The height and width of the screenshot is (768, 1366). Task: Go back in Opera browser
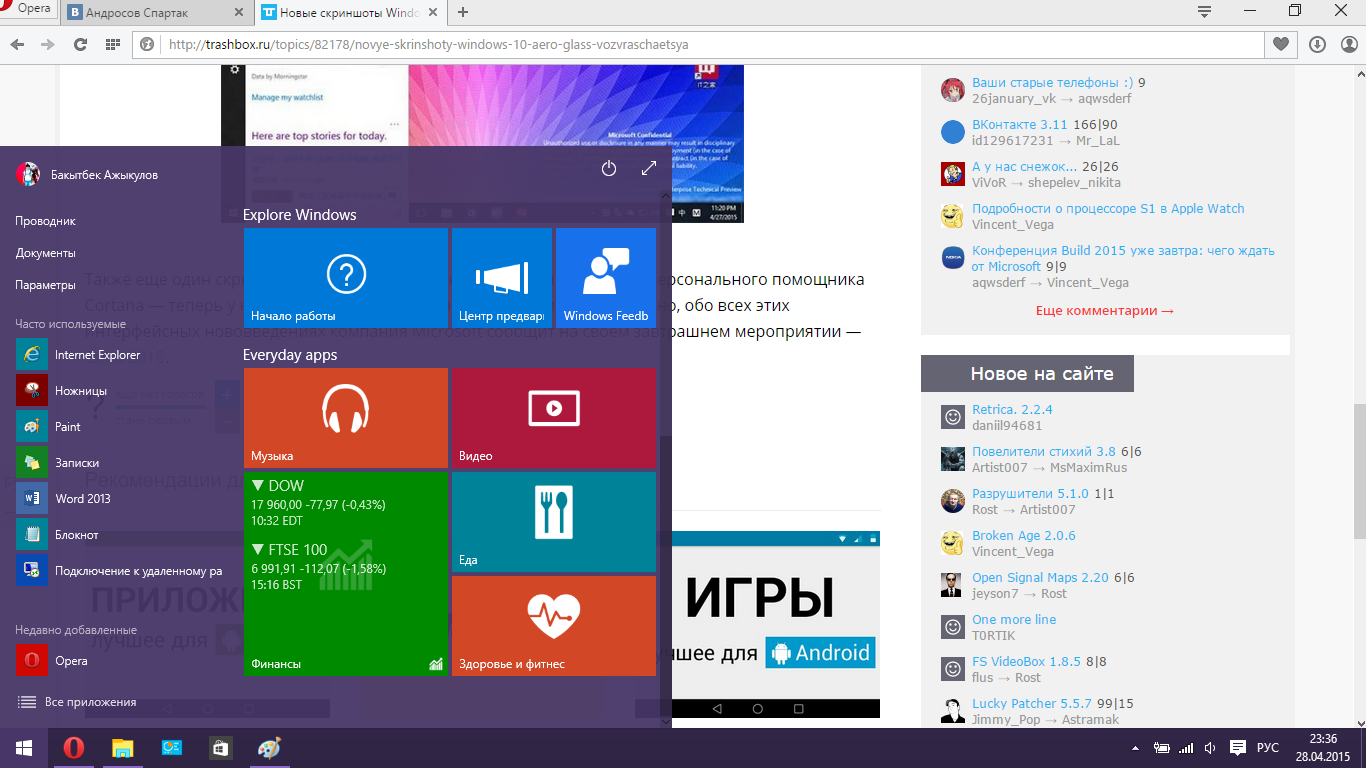[x=18, y=45]
